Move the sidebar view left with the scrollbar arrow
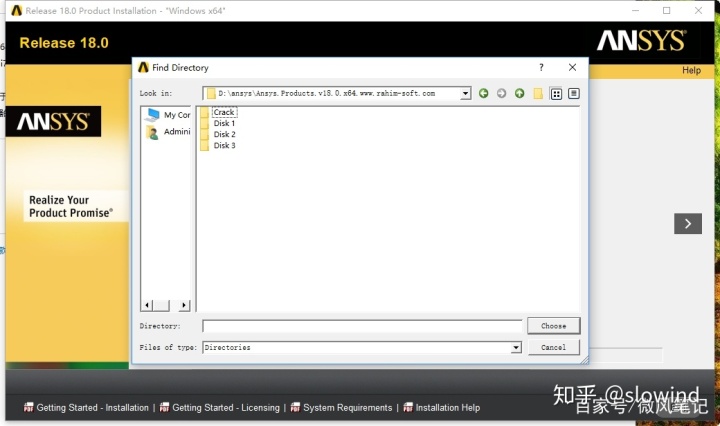 [x=147, y=305]
